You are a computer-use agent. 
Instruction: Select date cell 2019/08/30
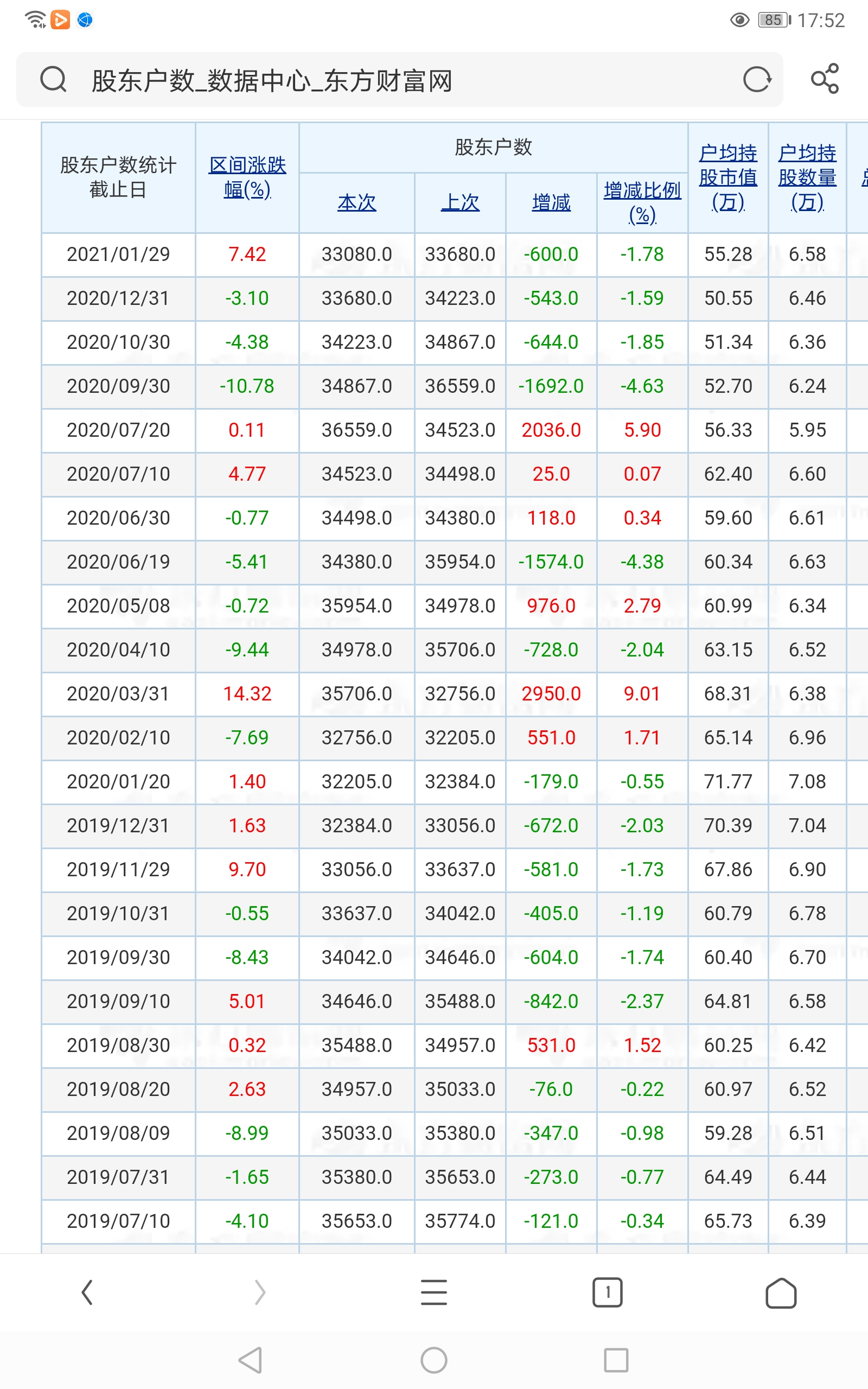pos(118,1046)
